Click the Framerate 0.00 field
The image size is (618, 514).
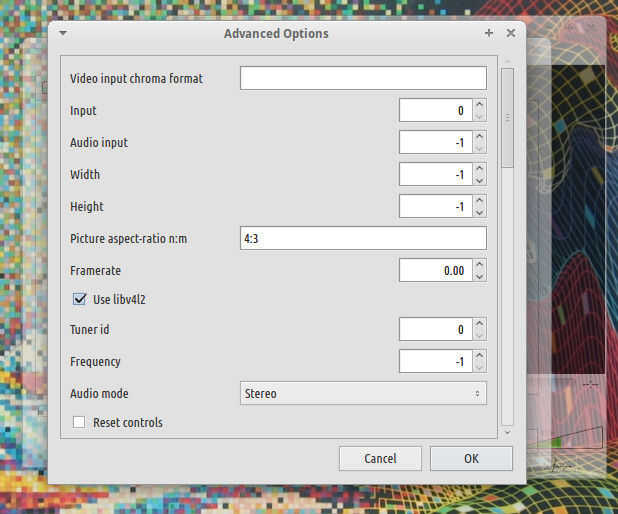(436, 270)
